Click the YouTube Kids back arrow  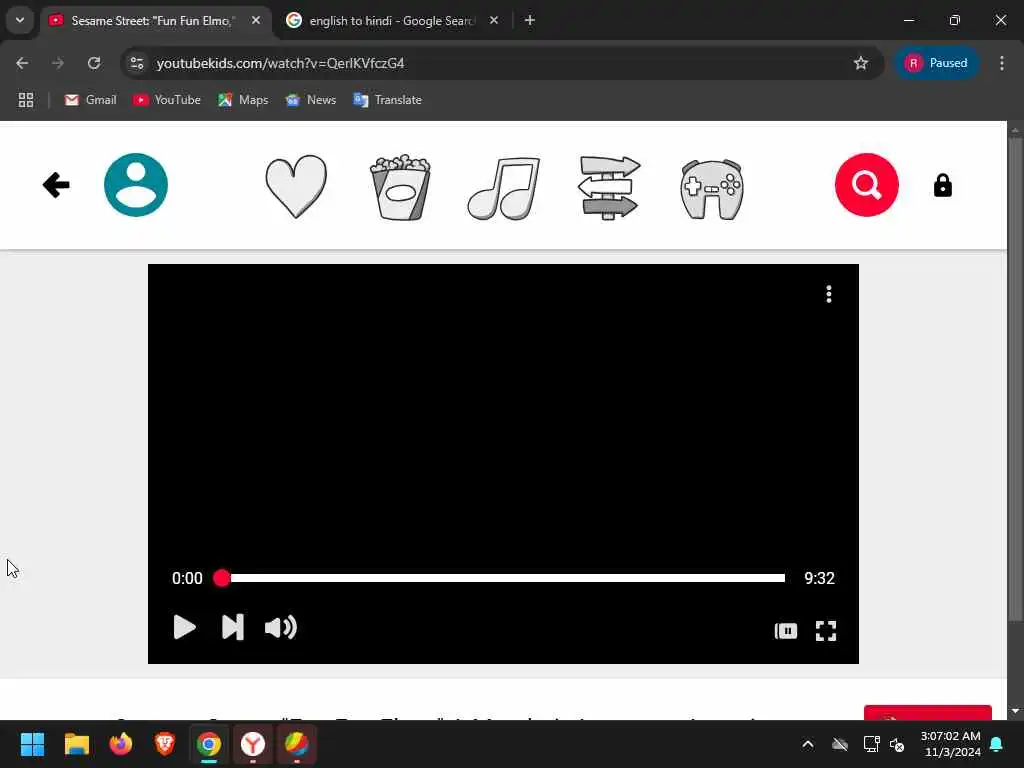click(x=56, y=185)
